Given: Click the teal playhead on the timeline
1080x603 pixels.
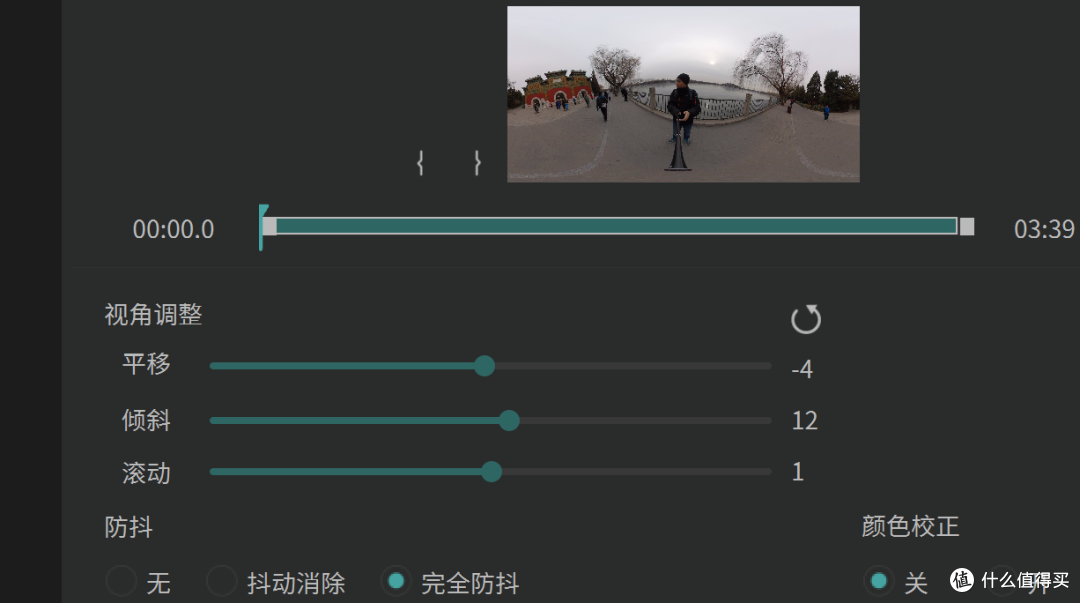Looking at the screenshot, I should [x=262, y=227].
